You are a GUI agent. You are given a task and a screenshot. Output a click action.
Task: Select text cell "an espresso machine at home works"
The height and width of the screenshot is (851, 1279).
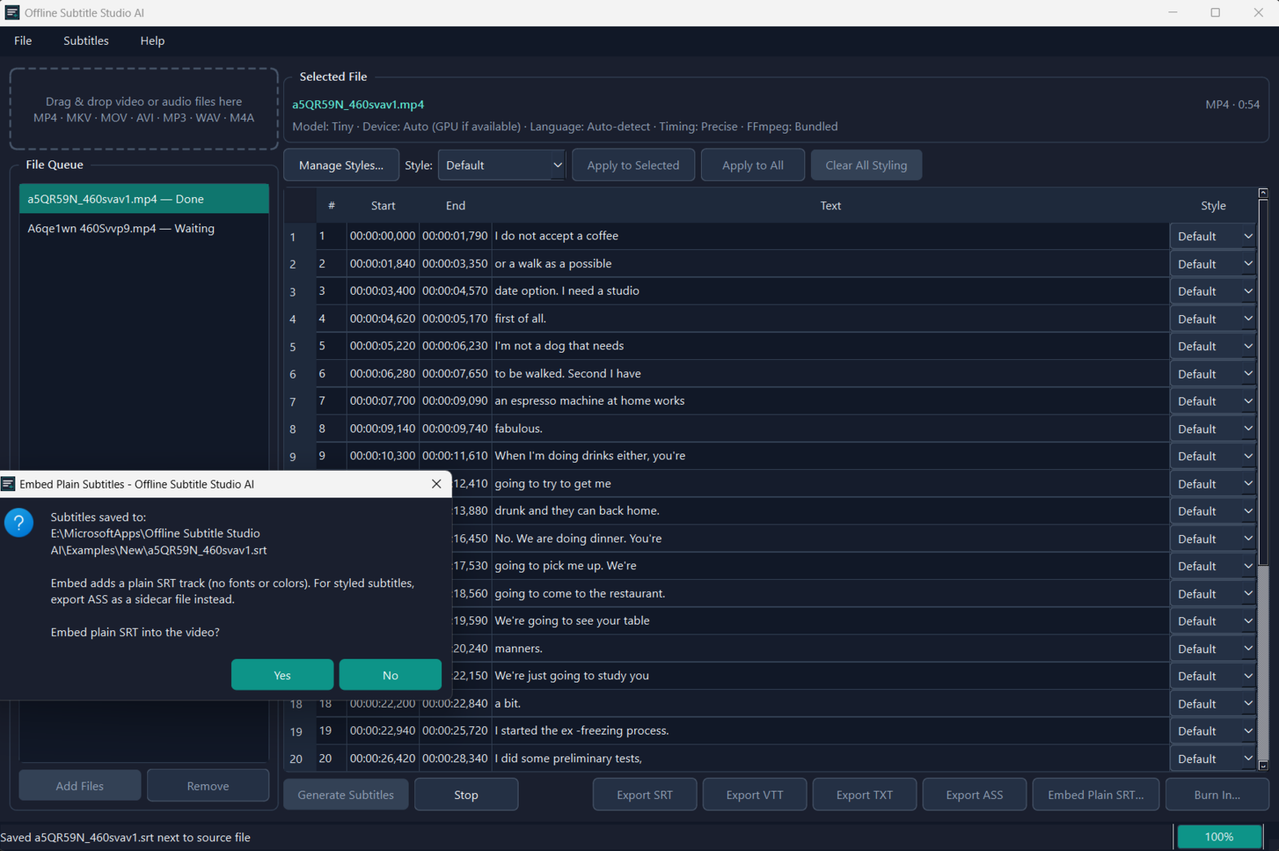[x=830, y=401]
